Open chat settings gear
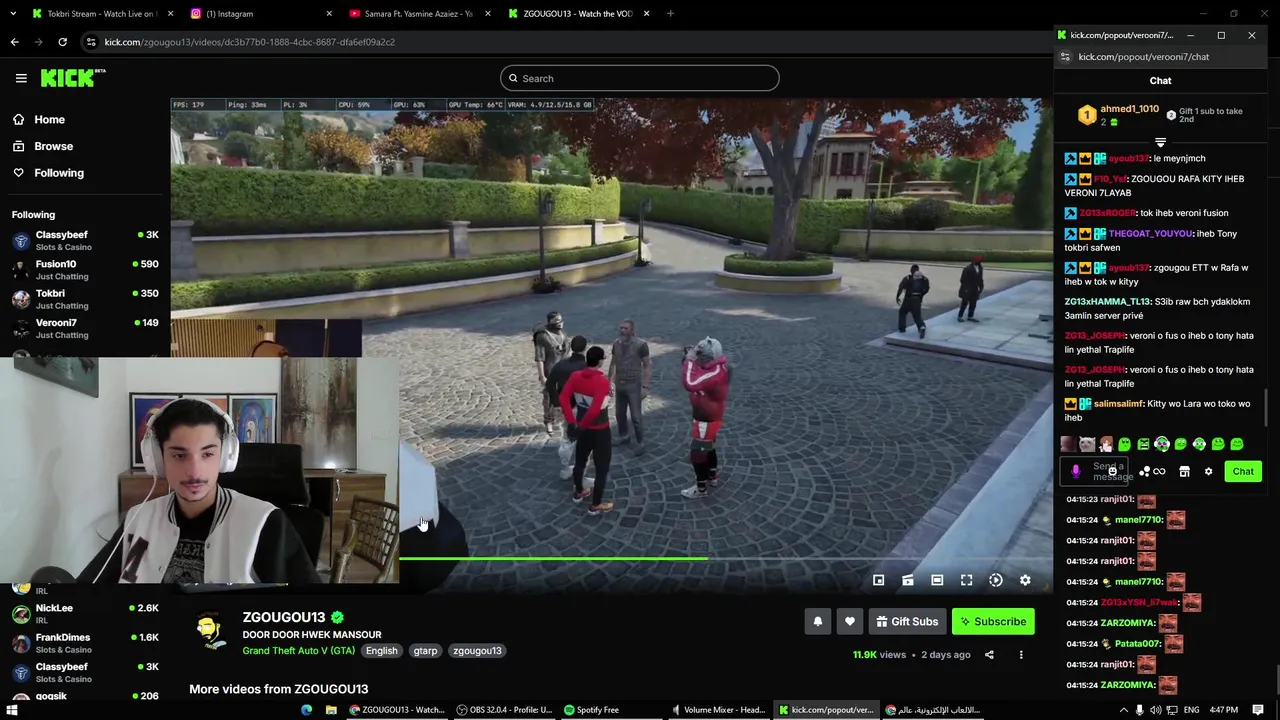 [1208, 472]
